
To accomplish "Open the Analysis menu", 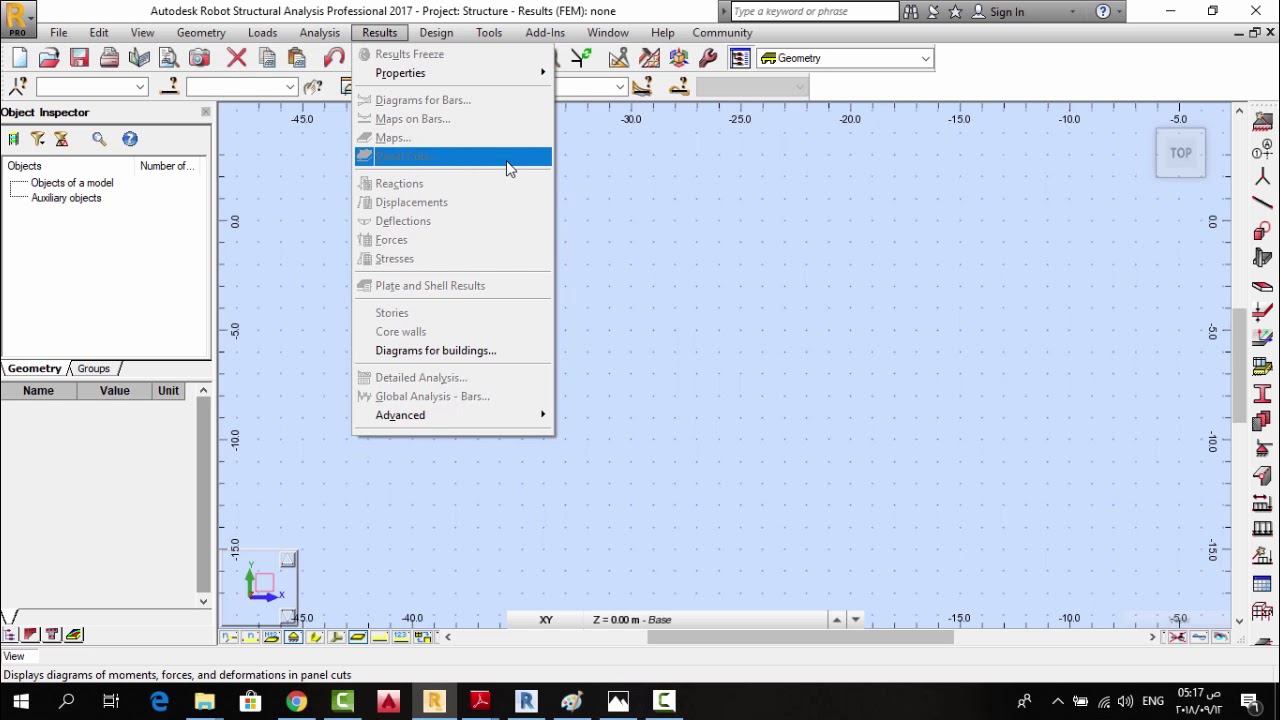I will (320, 33).
